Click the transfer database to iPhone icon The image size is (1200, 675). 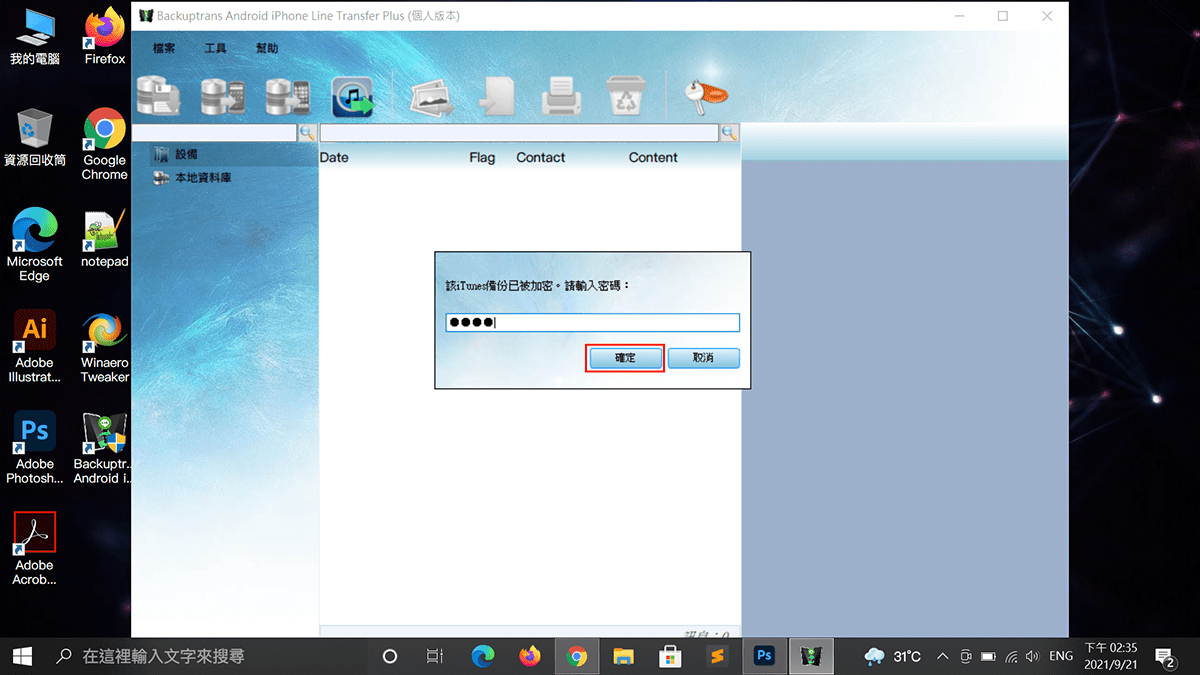pos(287,97)
